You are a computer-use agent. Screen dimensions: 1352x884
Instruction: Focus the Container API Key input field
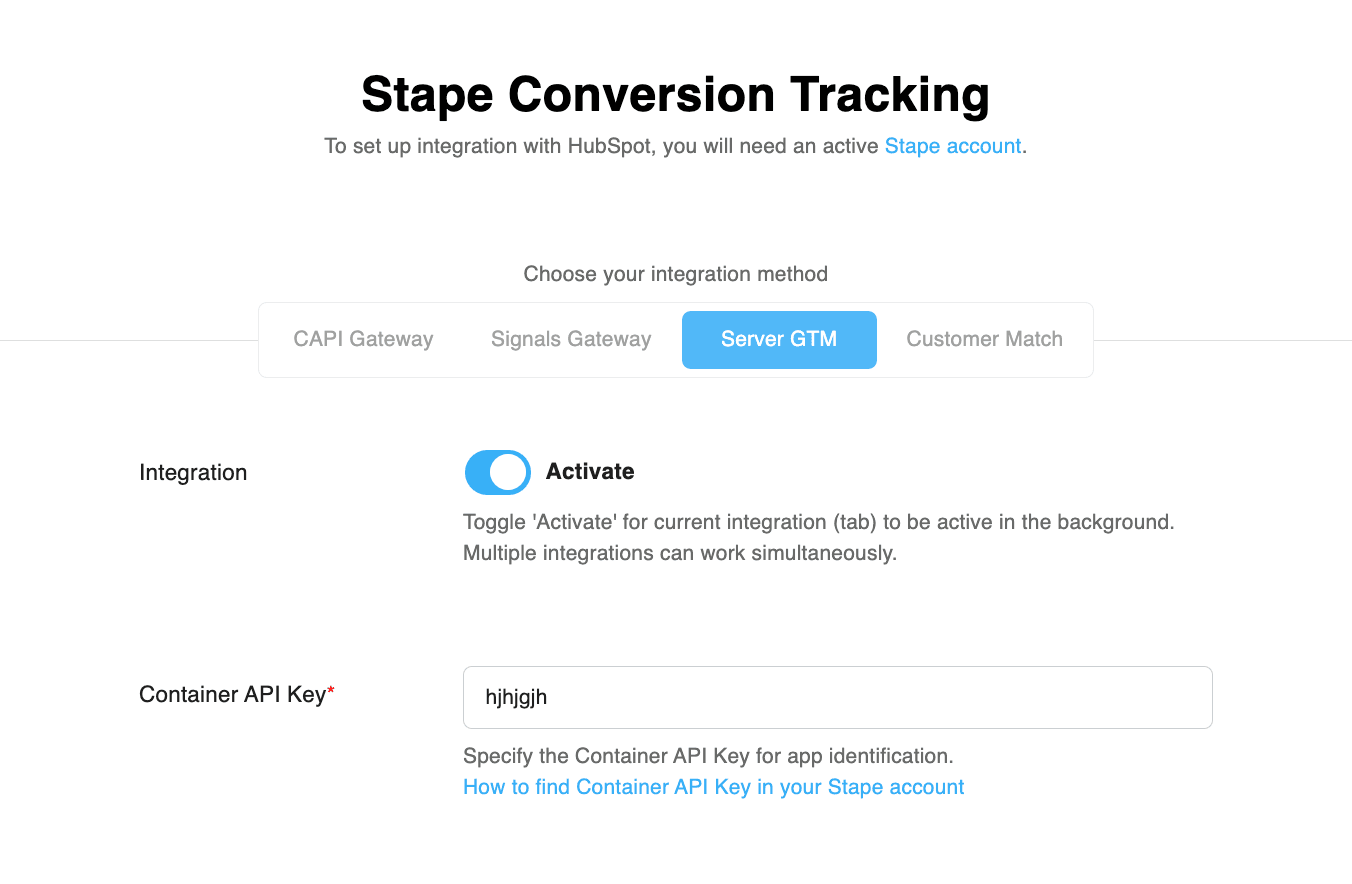[837, 697]
